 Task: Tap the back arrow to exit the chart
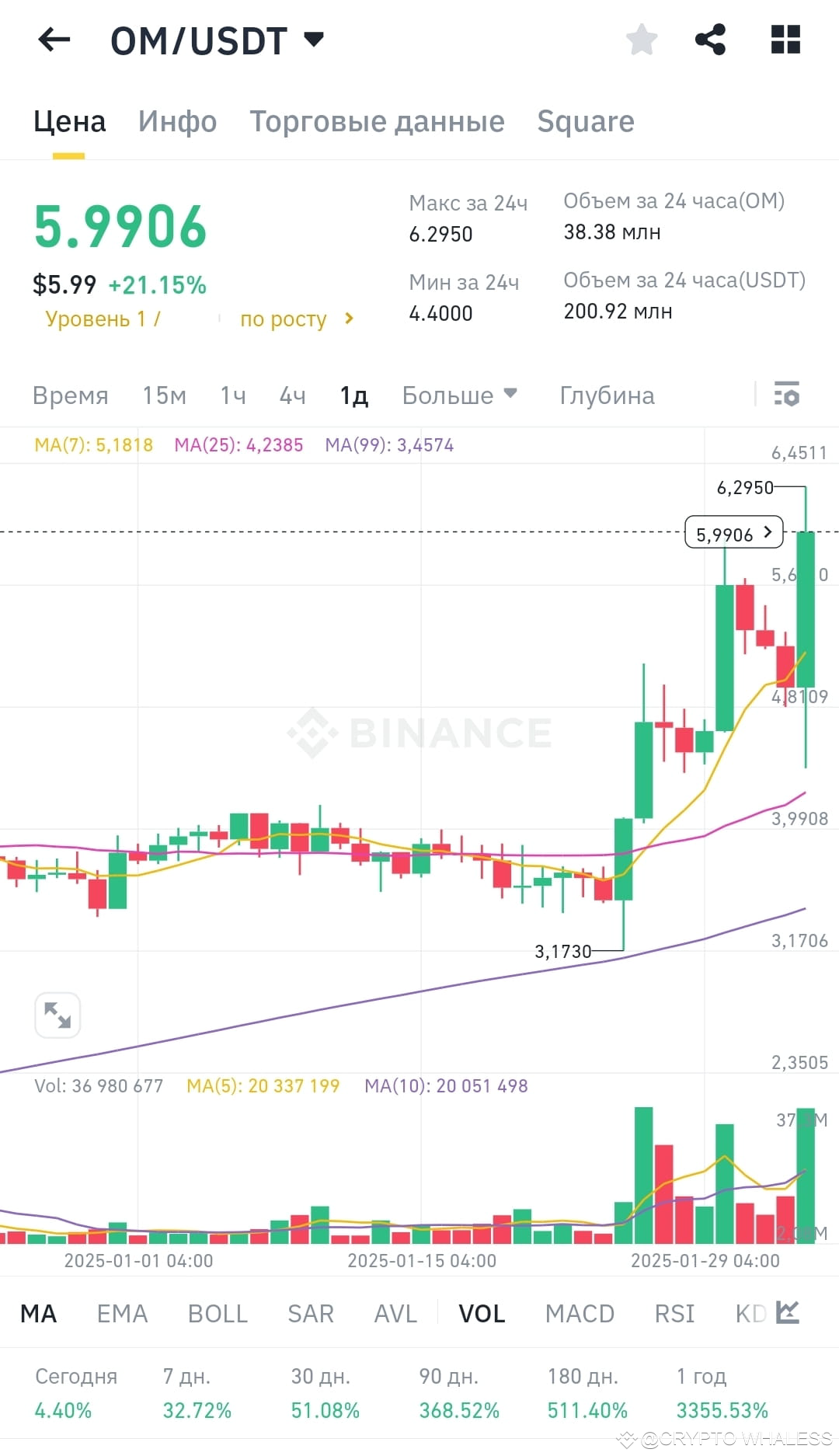[x=53, y=40]
